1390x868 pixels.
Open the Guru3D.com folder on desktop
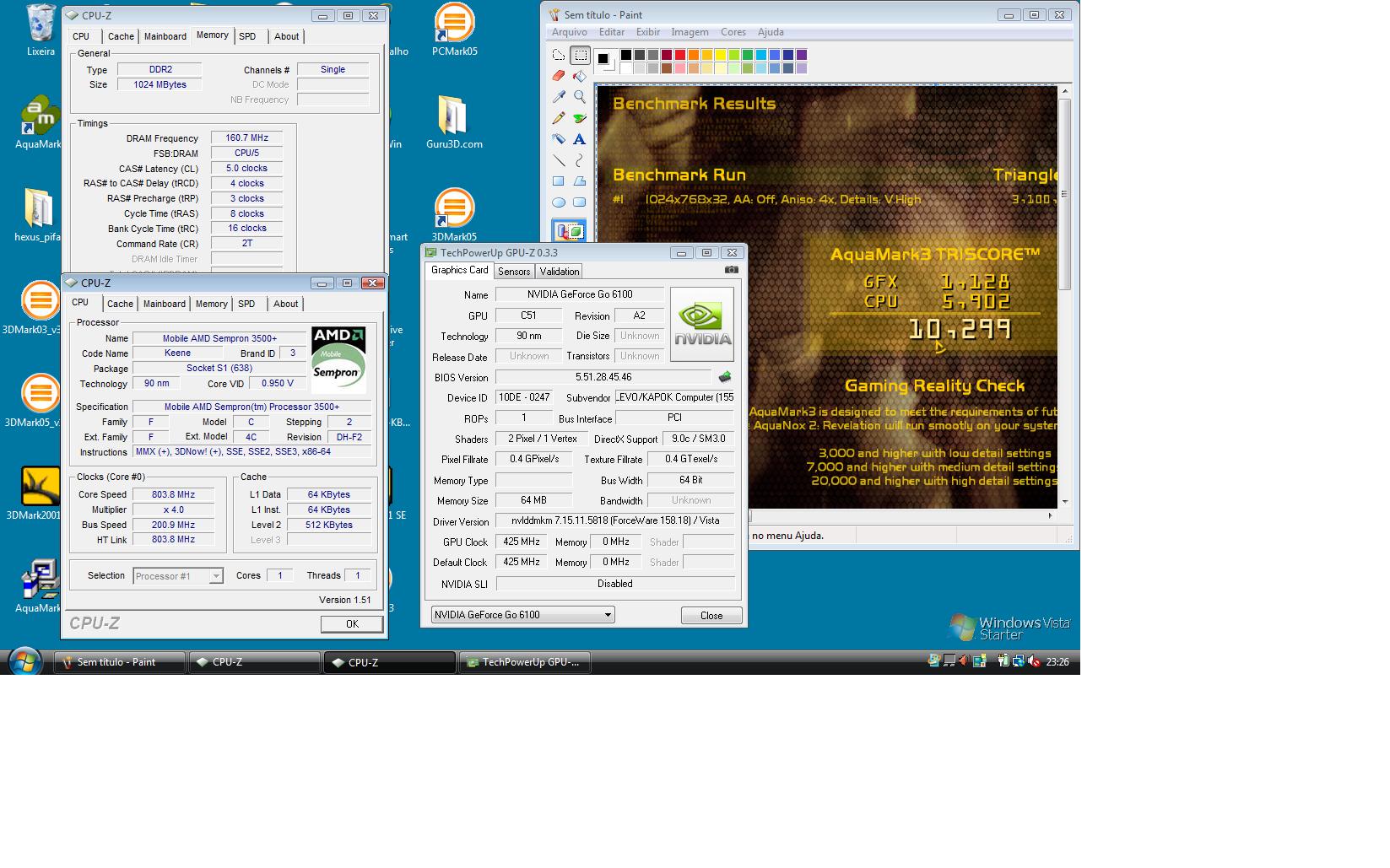pyautogui.click(x=454, y=122)
